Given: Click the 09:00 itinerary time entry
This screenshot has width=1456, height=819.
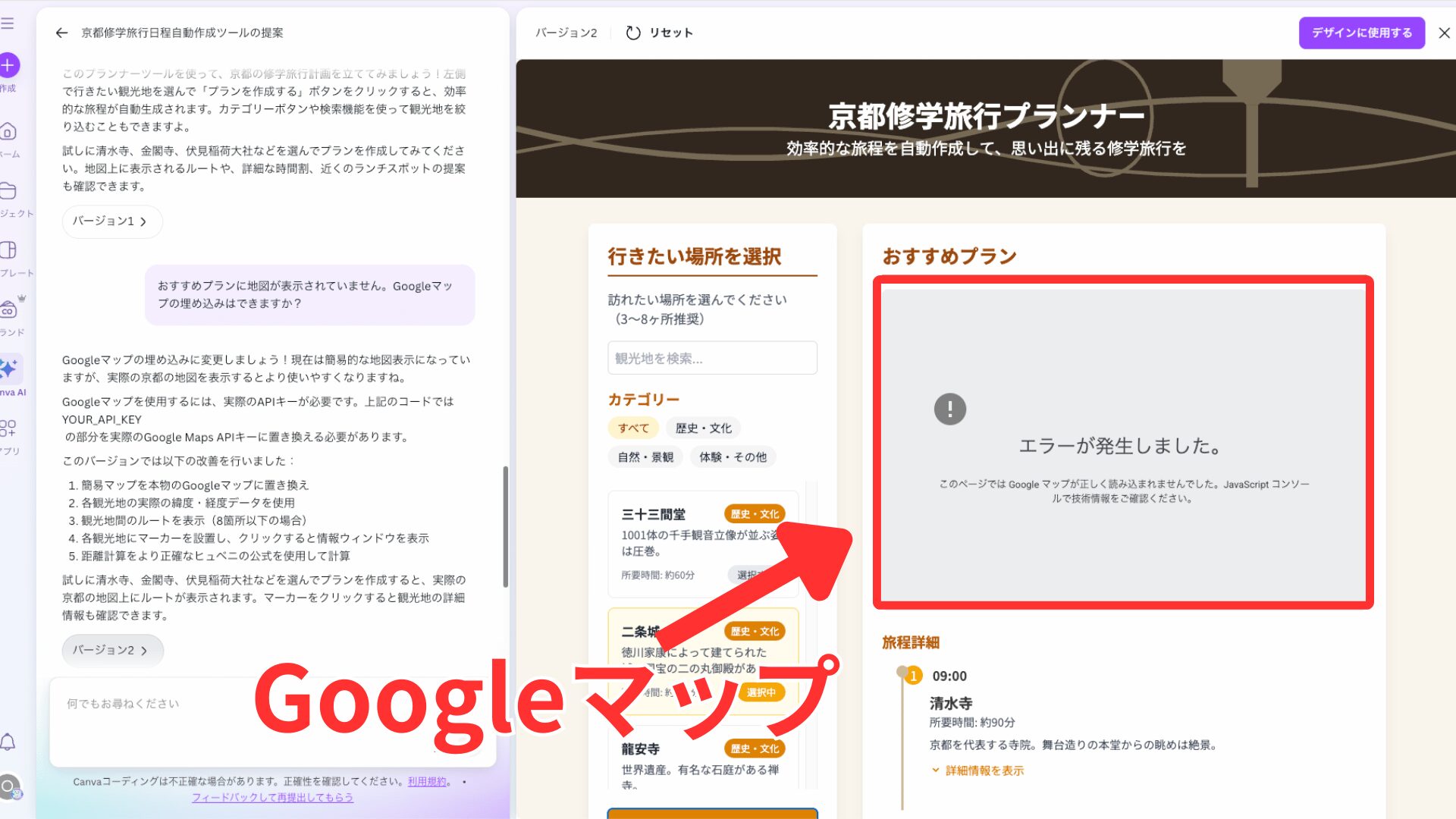Looking at the screenshot, I should tap(949, 676).
